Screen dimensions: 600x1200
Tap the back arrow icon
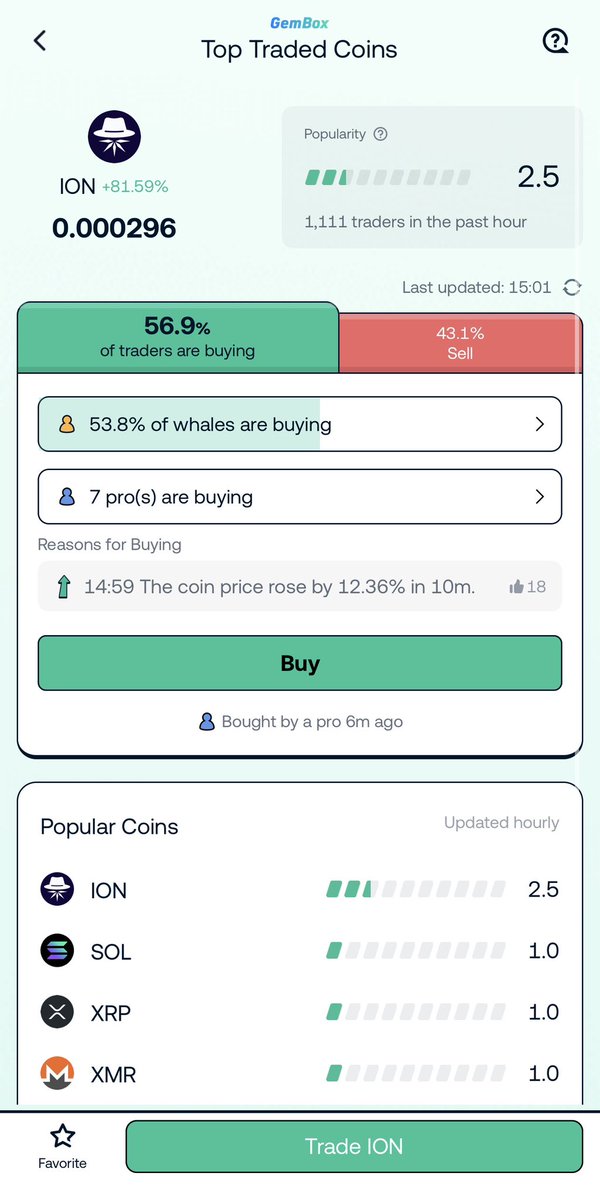(x=40, y=41)
